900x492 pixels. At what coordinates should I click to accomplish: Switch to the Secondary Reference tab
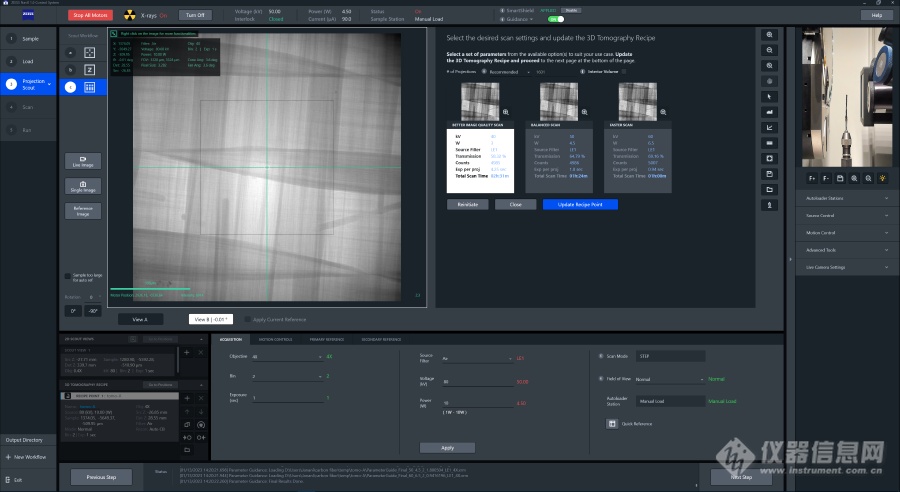tap(381, 339)
